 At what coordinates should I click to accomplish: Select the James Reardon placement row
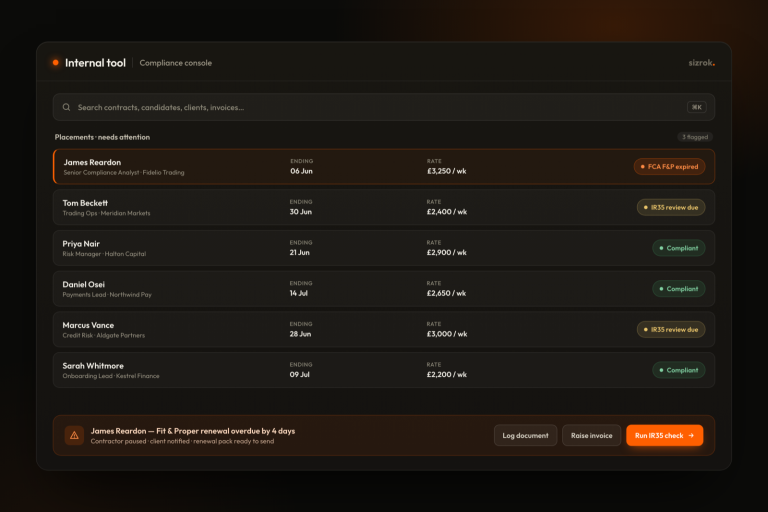pyautogui.click(x=384, y=167)
